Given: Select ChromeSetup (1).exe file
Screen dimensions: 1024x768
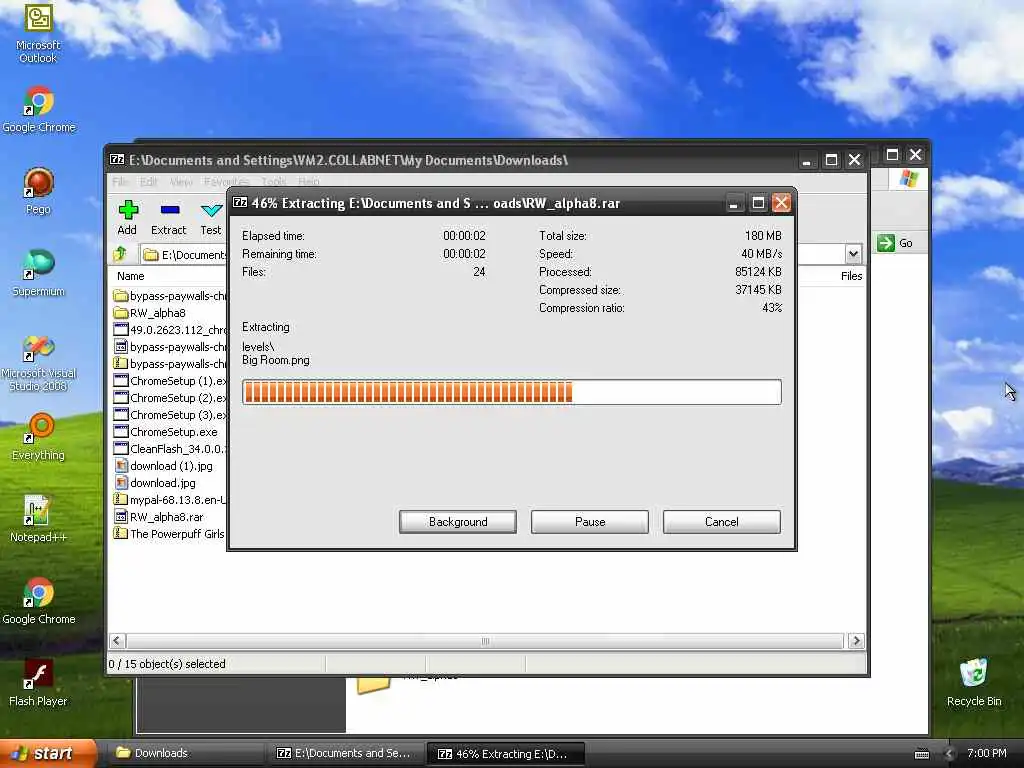Looking at the screenshot, I should click(x=170, y=381).
